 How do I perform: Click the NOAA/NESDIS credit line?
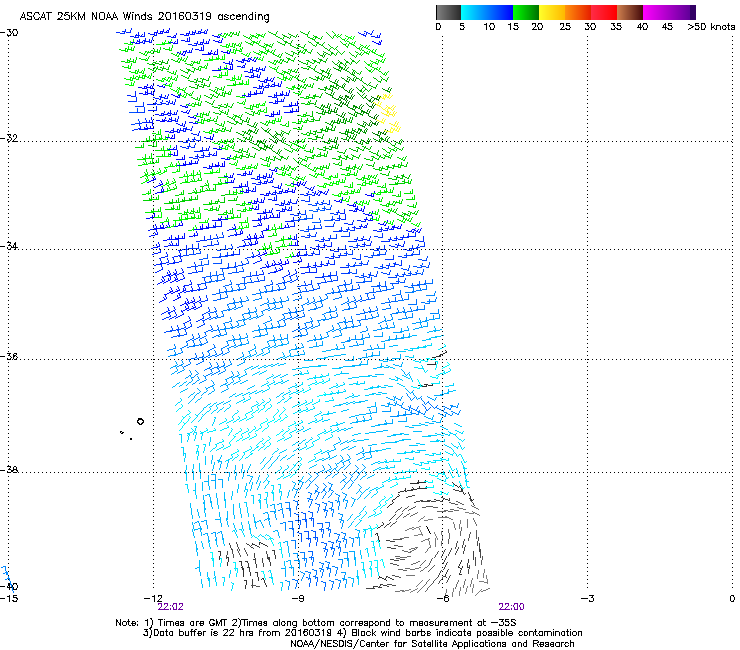coord(432,644)
